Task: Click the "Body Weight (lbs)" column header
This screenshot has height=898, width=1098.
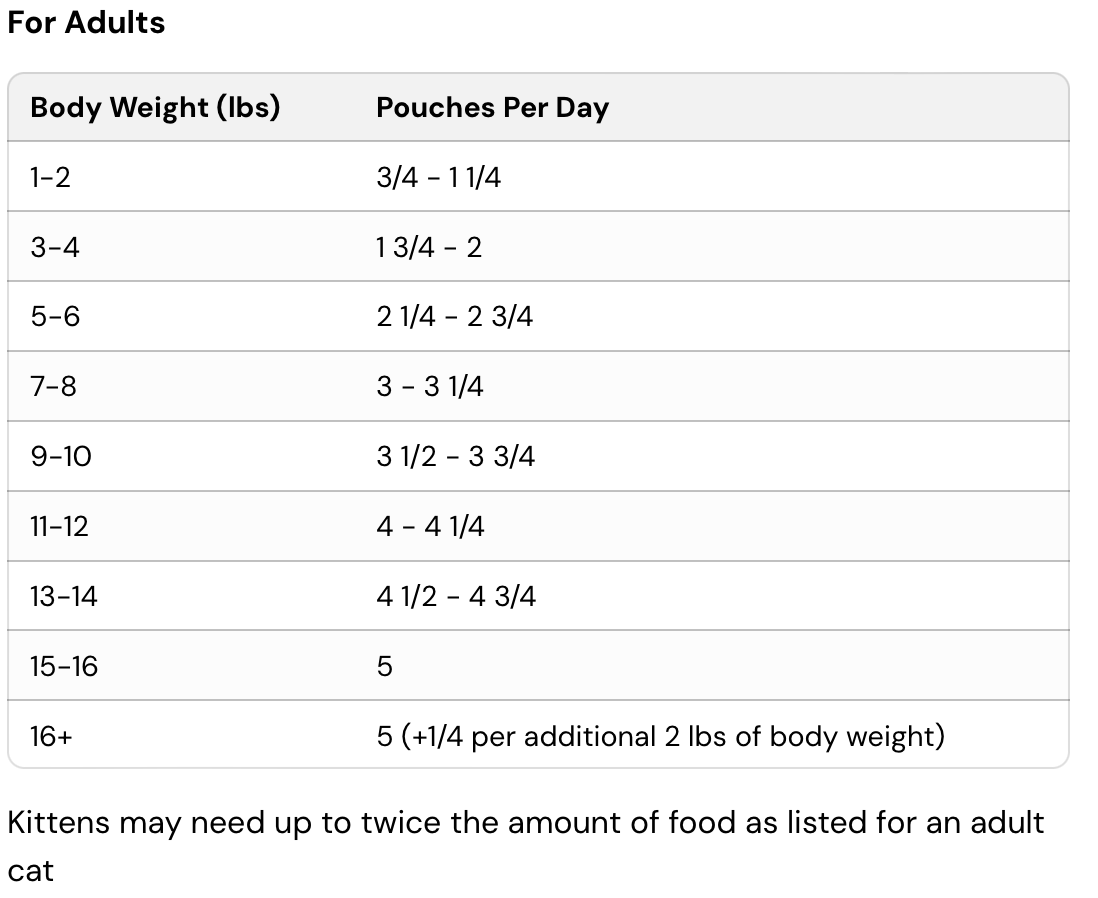Action: 155,108
